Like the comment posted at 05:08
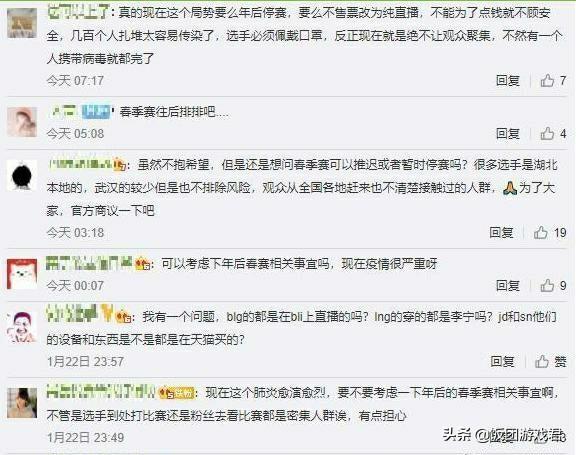This screenshot has height=455, width=576. pos(553,133)
